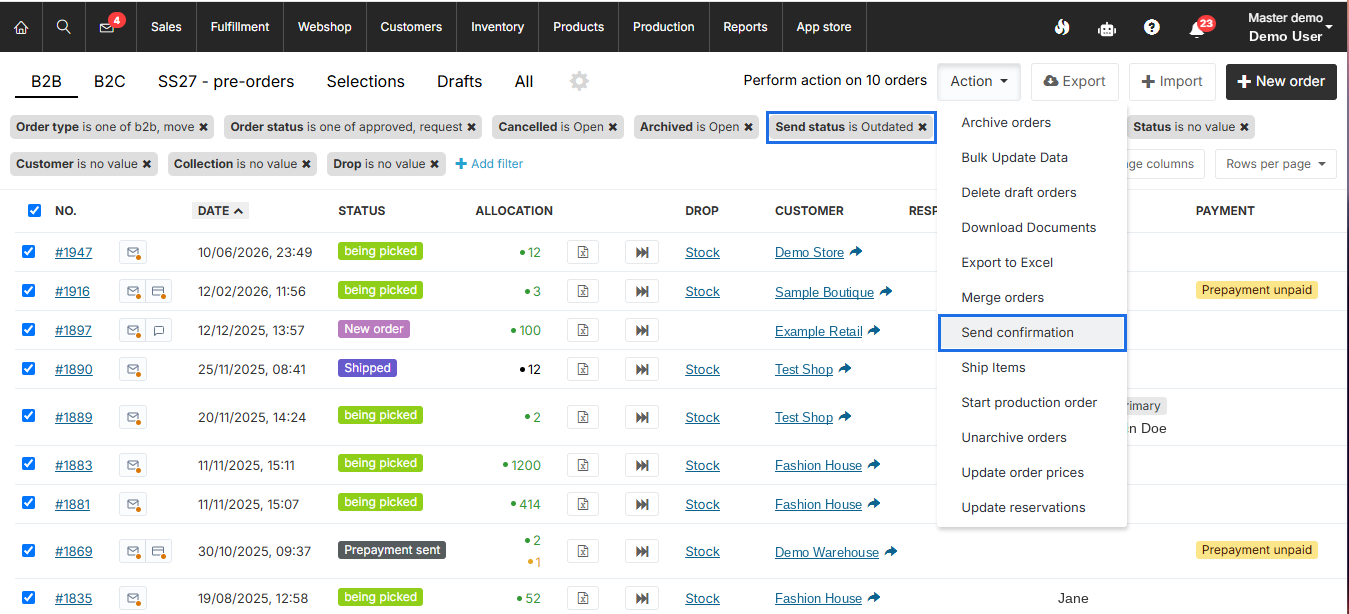This screenshot has width=1349, height=614.
Task: Open the Rows per page dropdown
Action: click(1275, 164)
